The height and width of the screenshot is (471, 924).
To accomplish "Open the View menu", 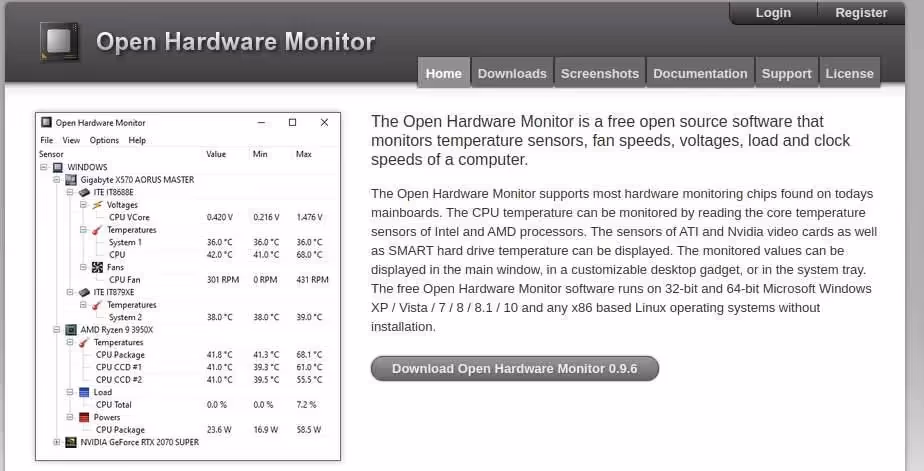I will (x=71, y=140).
